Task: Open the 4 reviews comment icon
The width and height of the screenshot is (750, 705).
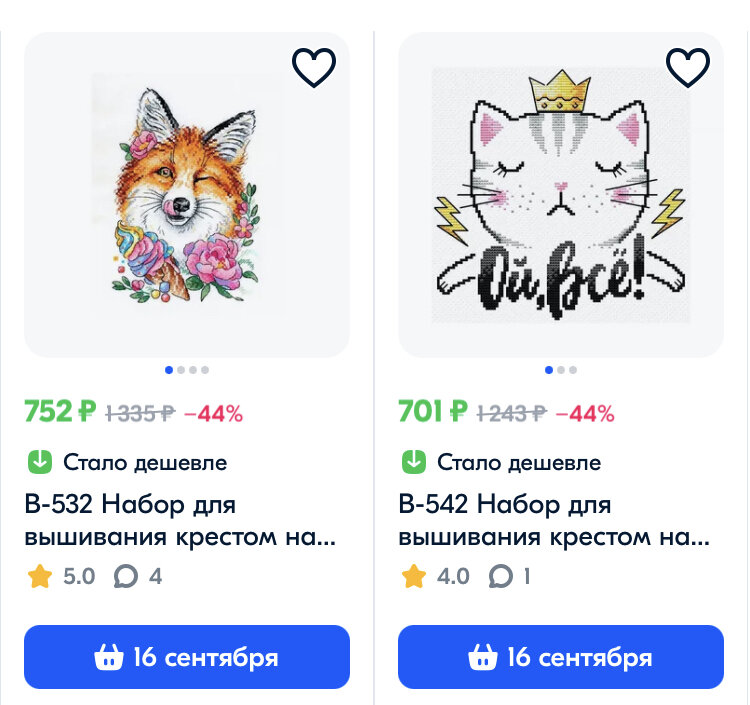Action: pyautogui.click(x=126, y=576)
